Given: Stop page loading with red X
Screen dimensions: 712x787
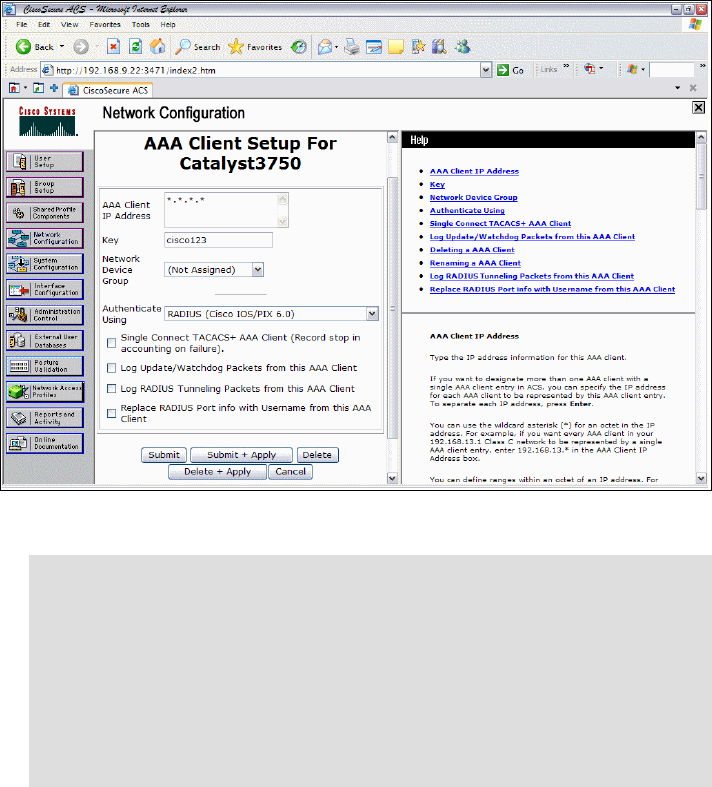Looking at the screenshot, I should click(113, 47).
